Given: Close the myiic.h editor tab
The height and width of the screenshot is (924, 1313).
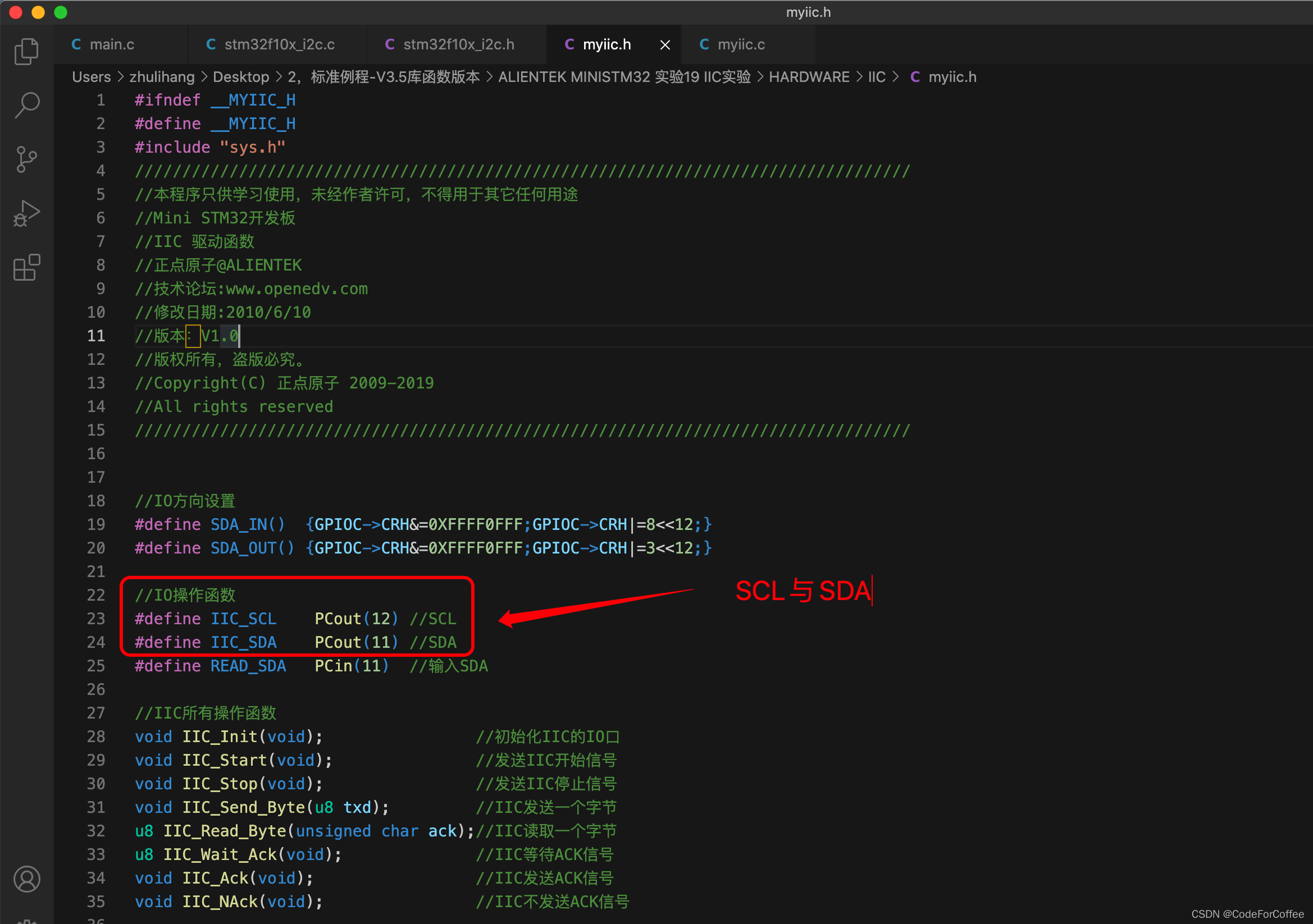Looking at the screenshot, I should (x=664, y=44).
